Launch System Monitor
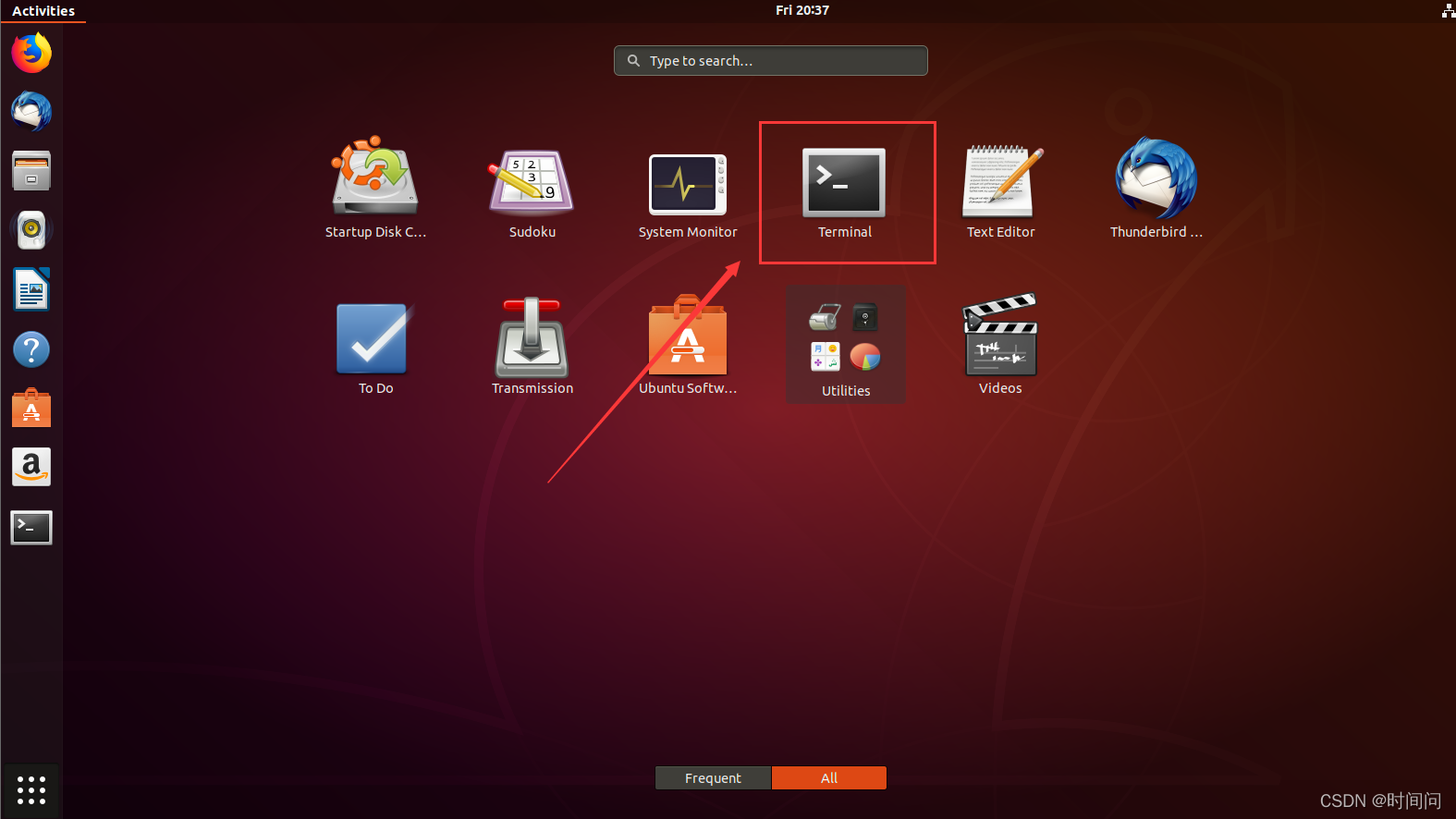The image size is (1456, 819). coord(688,194)
